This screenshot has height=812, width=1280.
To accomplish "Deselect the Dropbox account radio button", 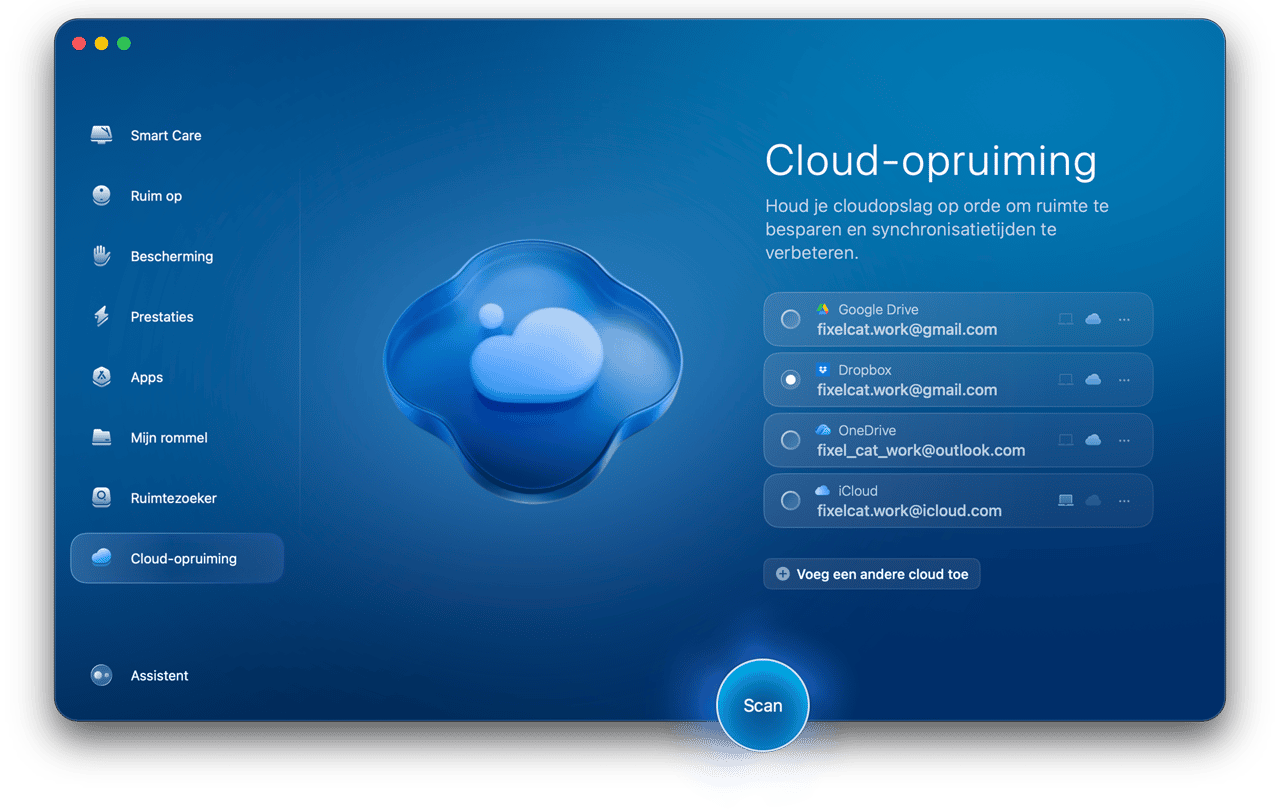I will (x=791, y=380).
